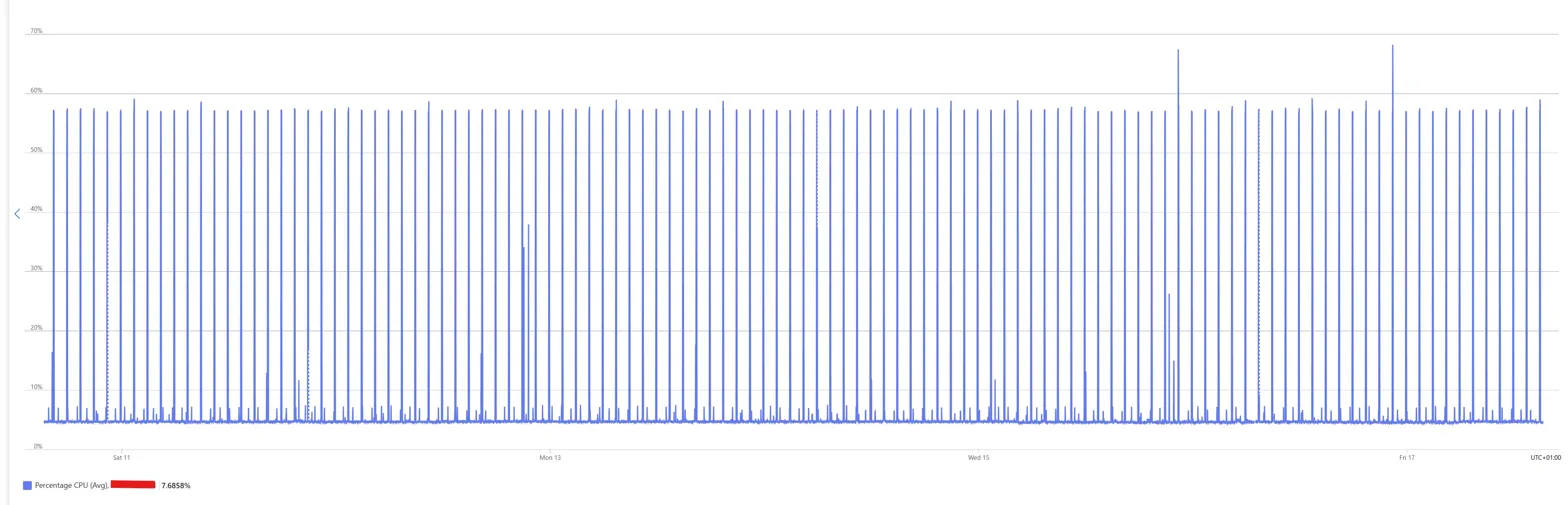Click the left chevron arrow beside the chart
This screenshot has height=505, width=1568.
17,214
